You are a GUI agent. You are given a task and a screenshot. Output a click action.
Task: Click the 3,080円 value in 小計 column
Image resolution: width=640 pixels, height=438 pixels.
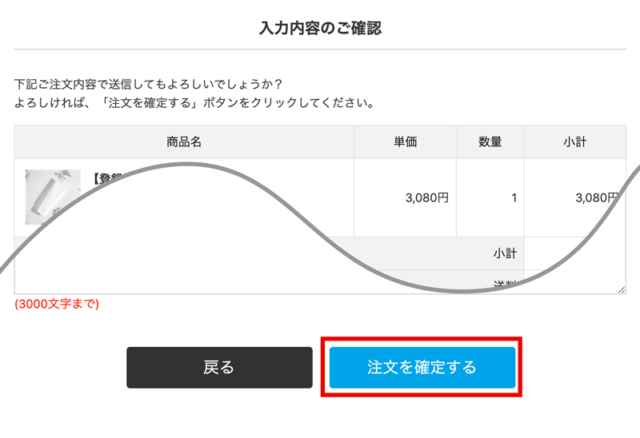pos(597,198)
